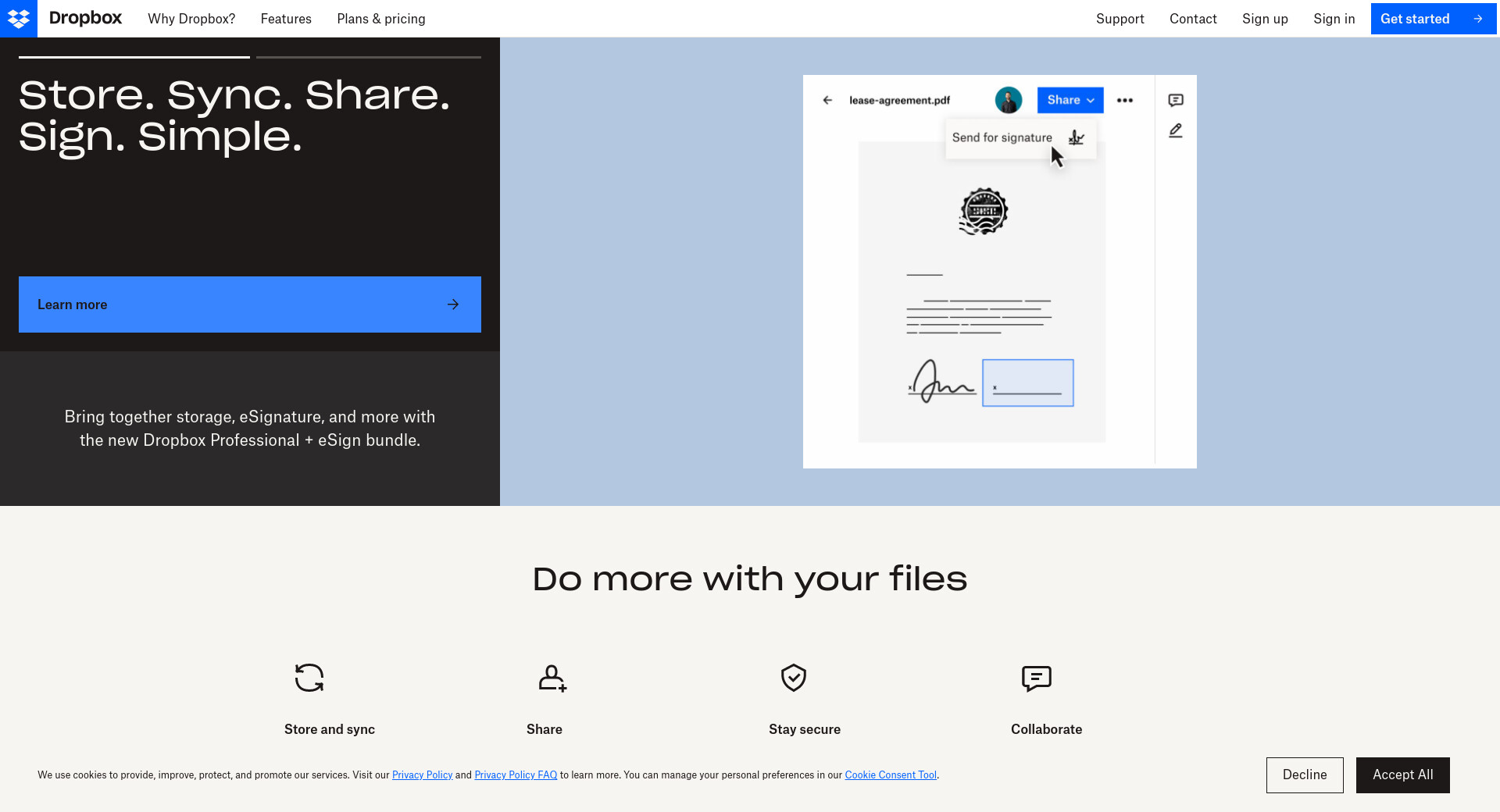Open the Contact link
1500x812 pixels.
pos(1193,19)
